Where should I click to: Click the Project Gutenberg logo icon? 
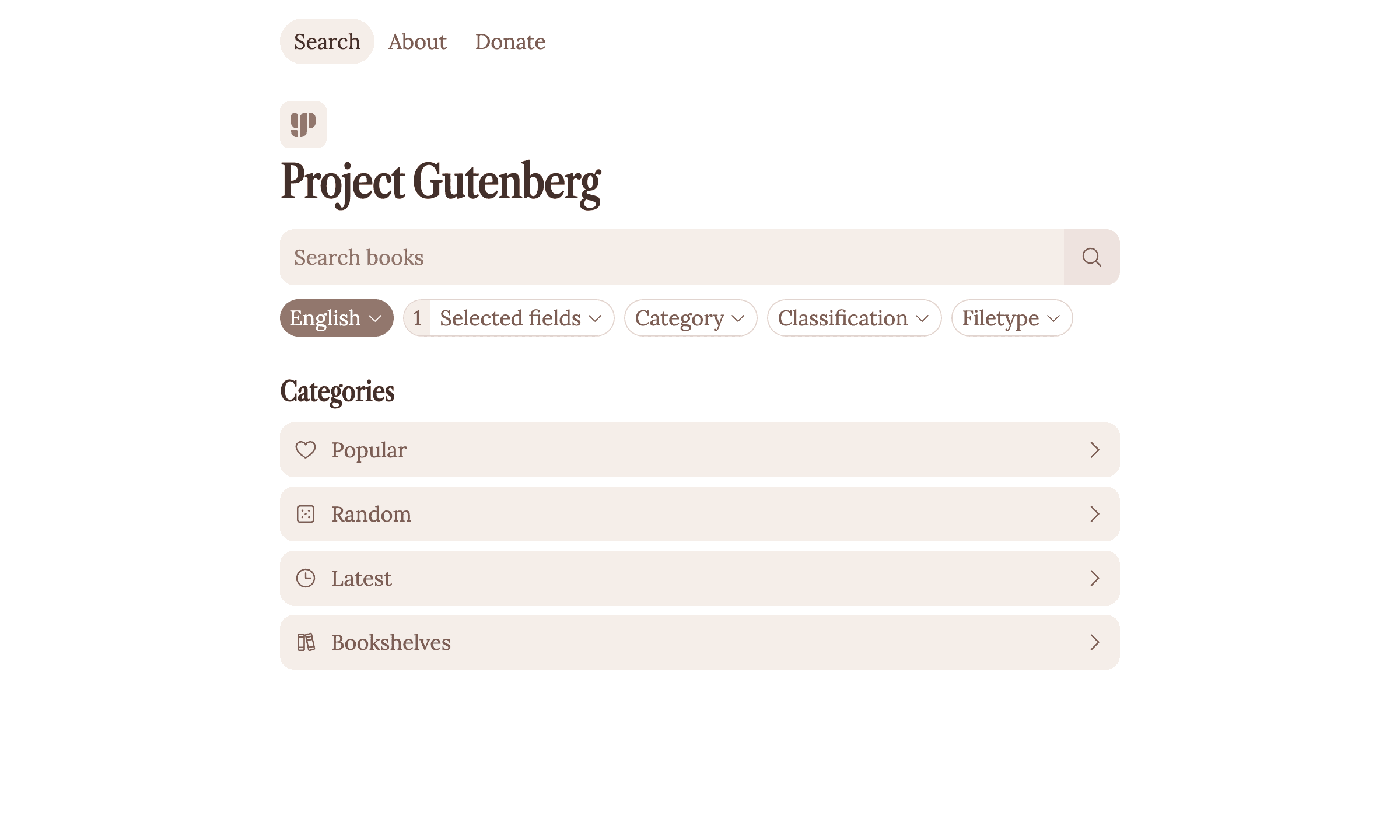pyautogui.click(x=303, y=124)
